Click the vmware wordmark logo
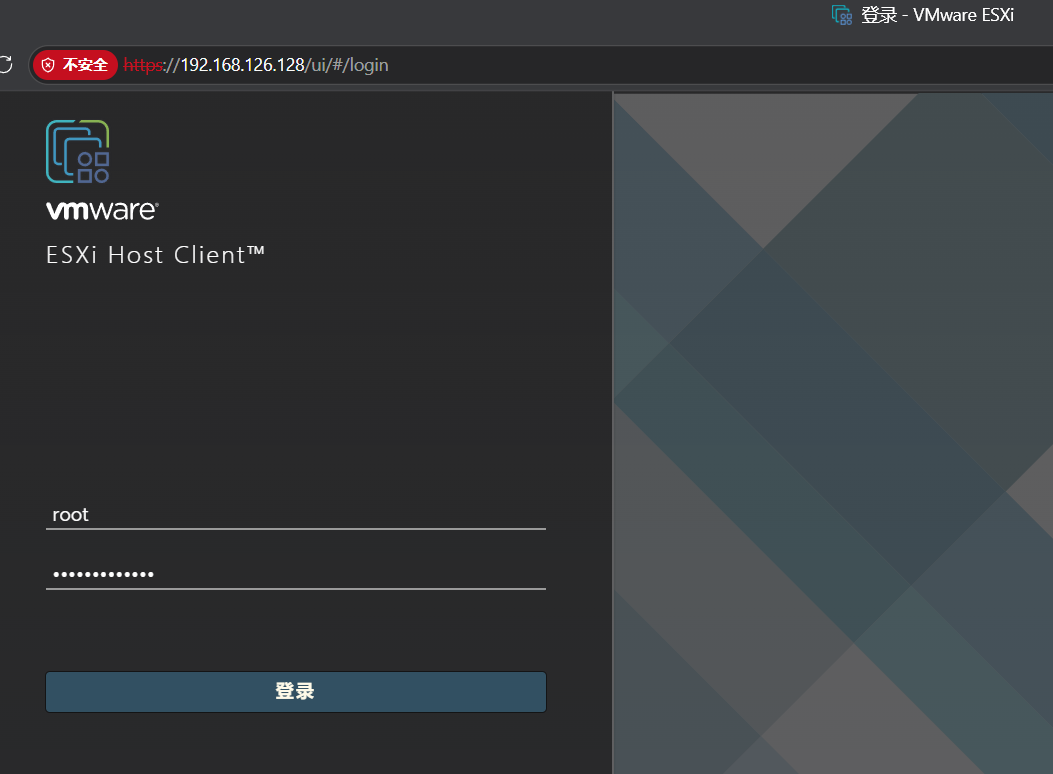 coord(102,210)
